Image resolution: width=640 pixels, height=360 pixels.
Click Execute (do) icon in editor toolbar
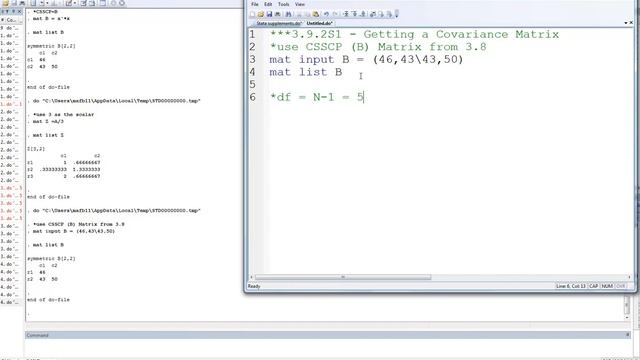tap(381, 14)
